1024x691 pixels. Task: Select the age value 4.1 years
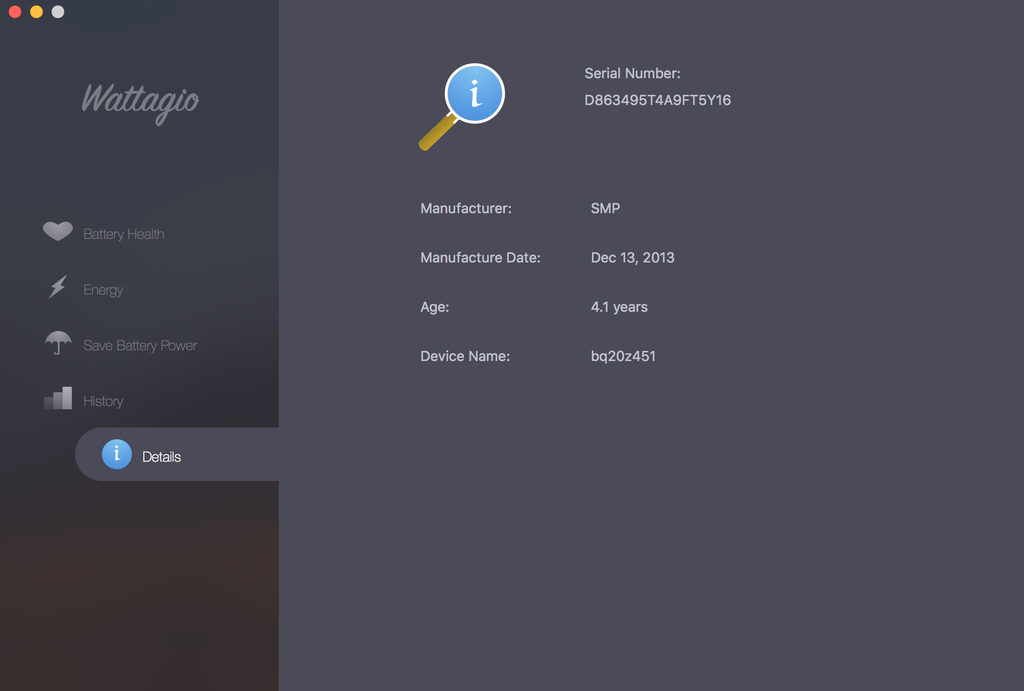[619, 307]
